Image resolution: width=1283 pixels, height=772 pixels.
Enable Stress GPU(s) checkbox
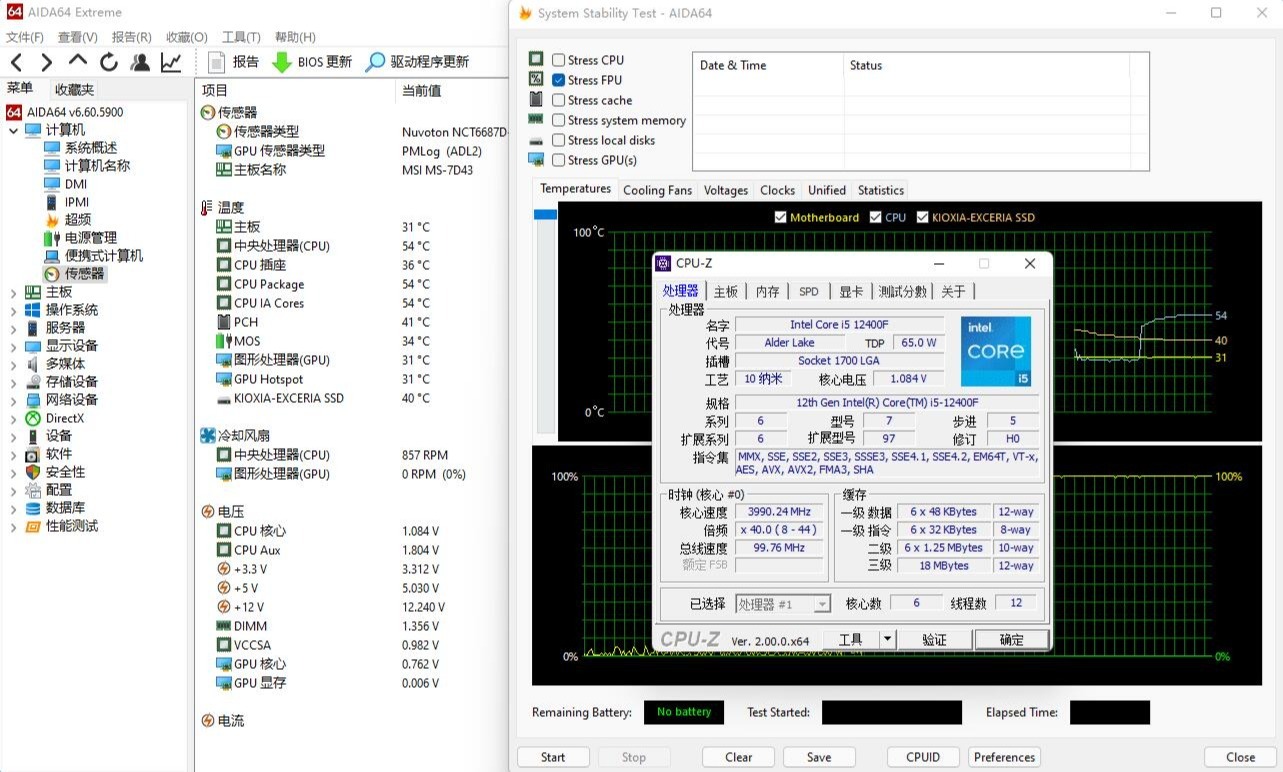click(x=558, y=160)
